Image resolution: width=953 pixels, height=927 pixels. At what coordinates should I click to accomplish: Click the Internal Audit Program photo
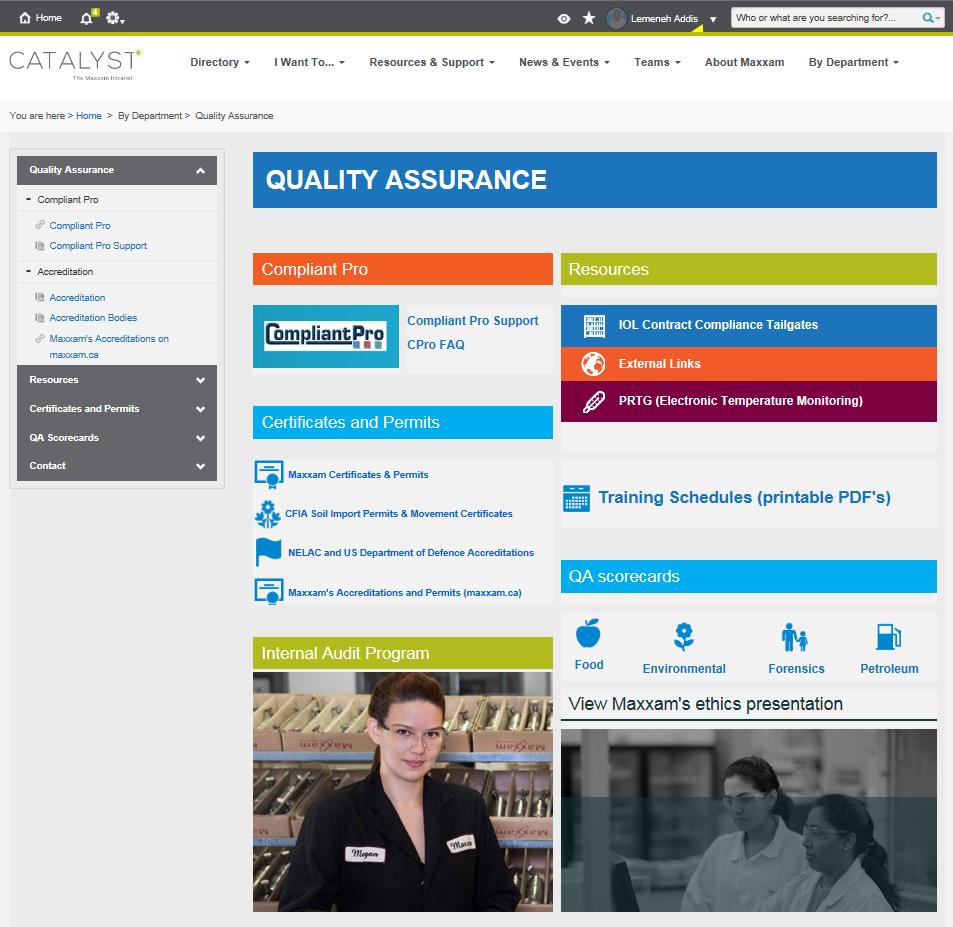(403, 791)
